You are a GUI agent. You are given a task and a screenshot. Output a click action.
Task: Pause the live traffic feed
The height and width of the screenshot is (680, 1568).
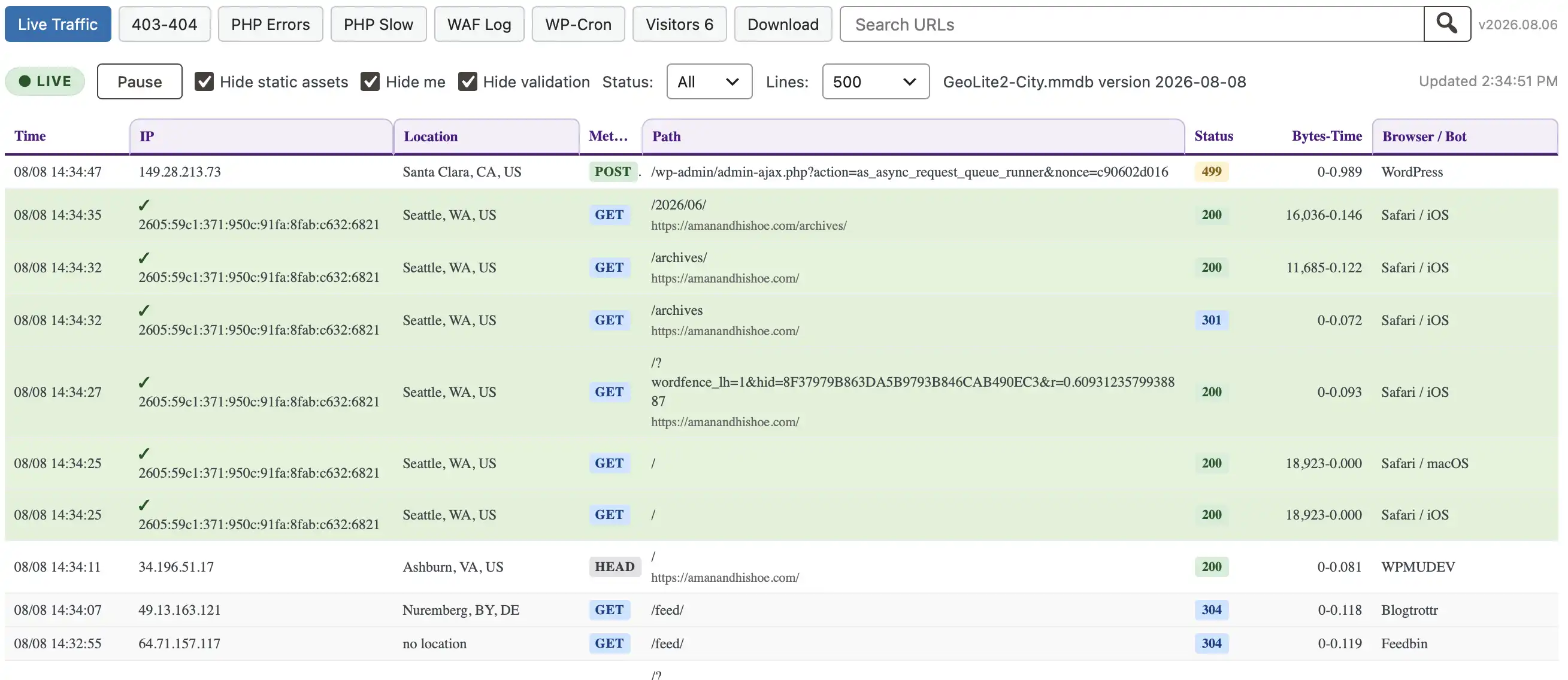tap(140, 81)
